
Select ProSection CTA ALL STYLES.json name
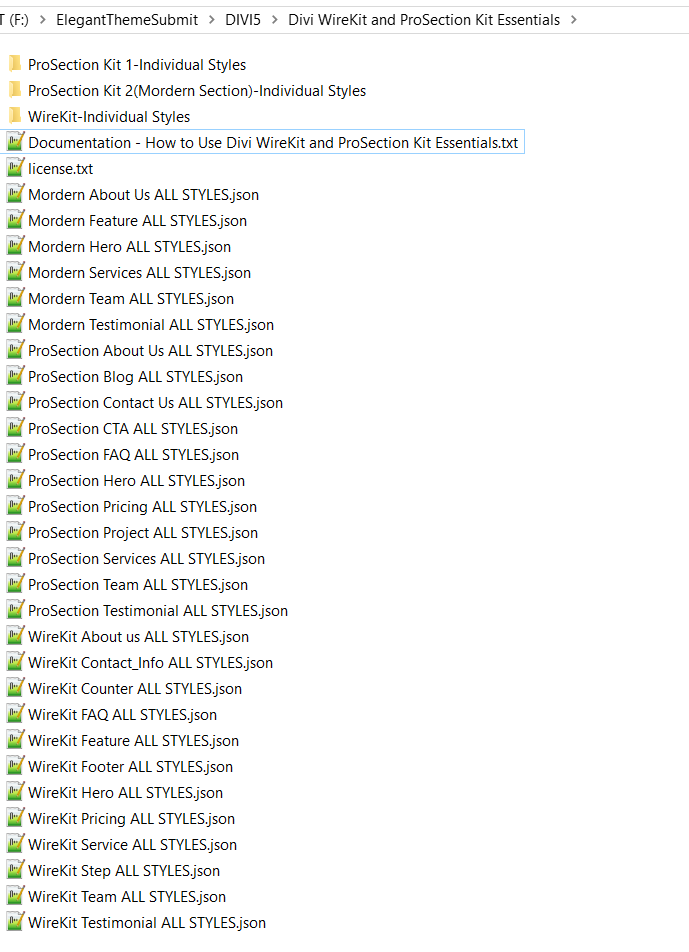133,429
